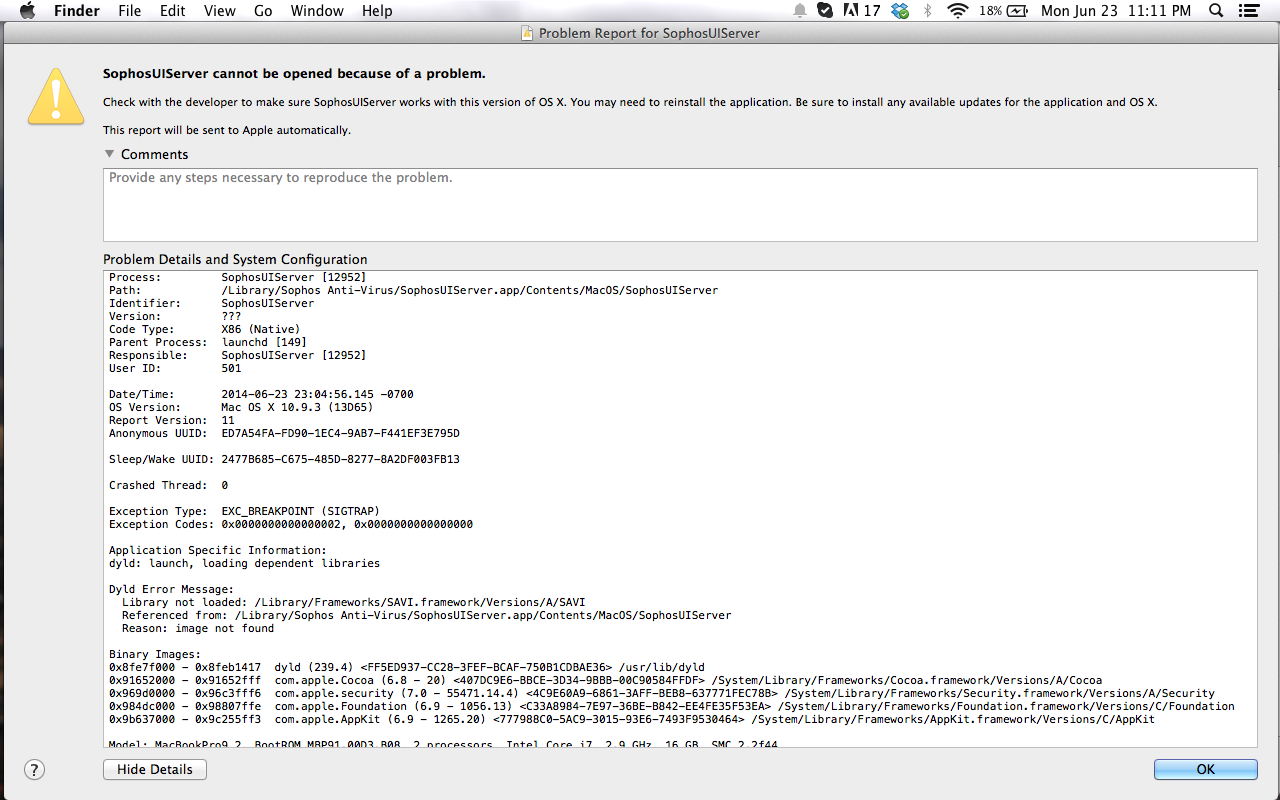The image size is (1280, 800).
Task: Open Notification Center list icon
Action: 1248,11
